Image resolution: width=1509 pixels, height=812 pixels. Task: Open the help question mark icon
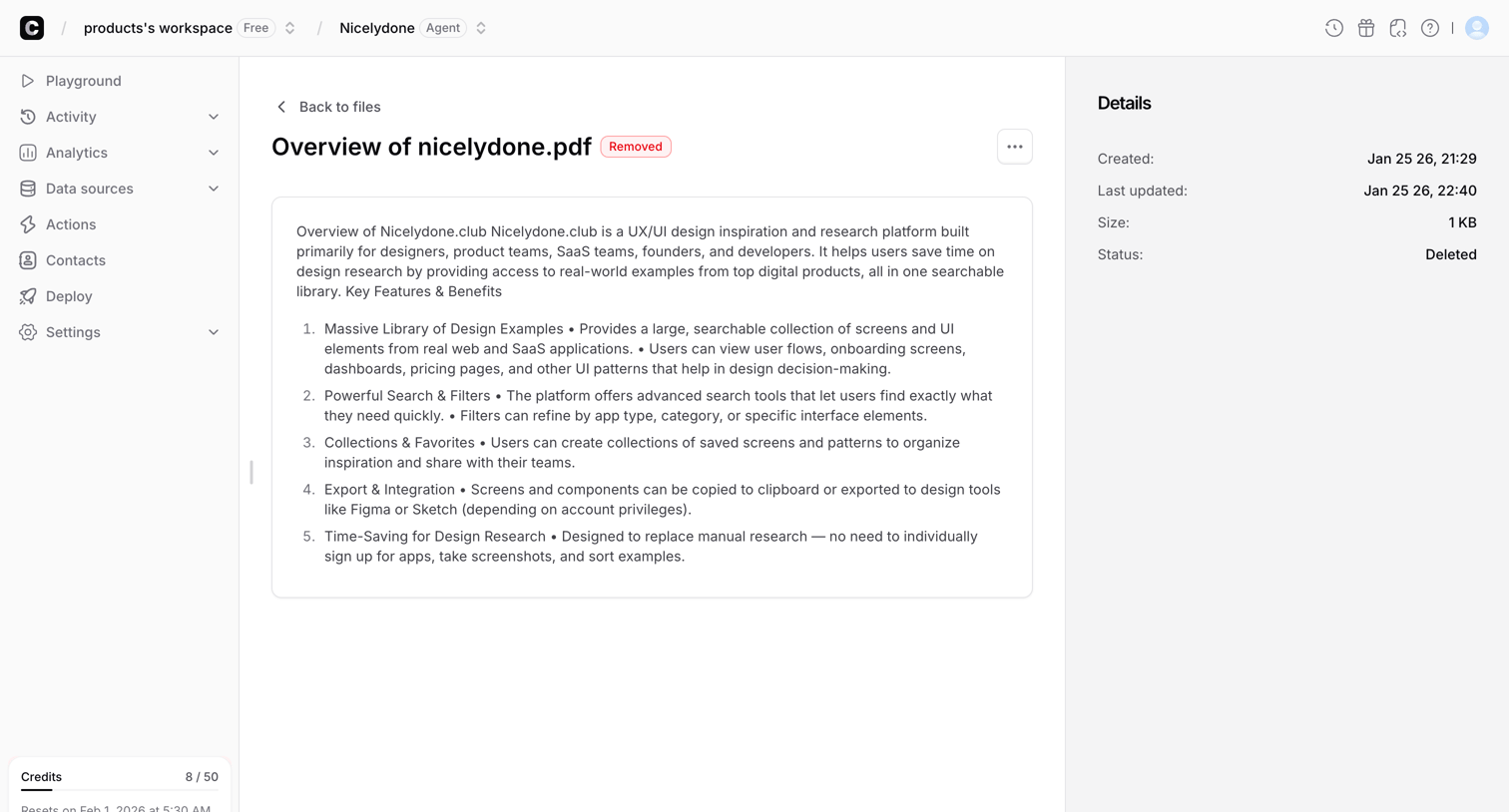pos(1429,28)
